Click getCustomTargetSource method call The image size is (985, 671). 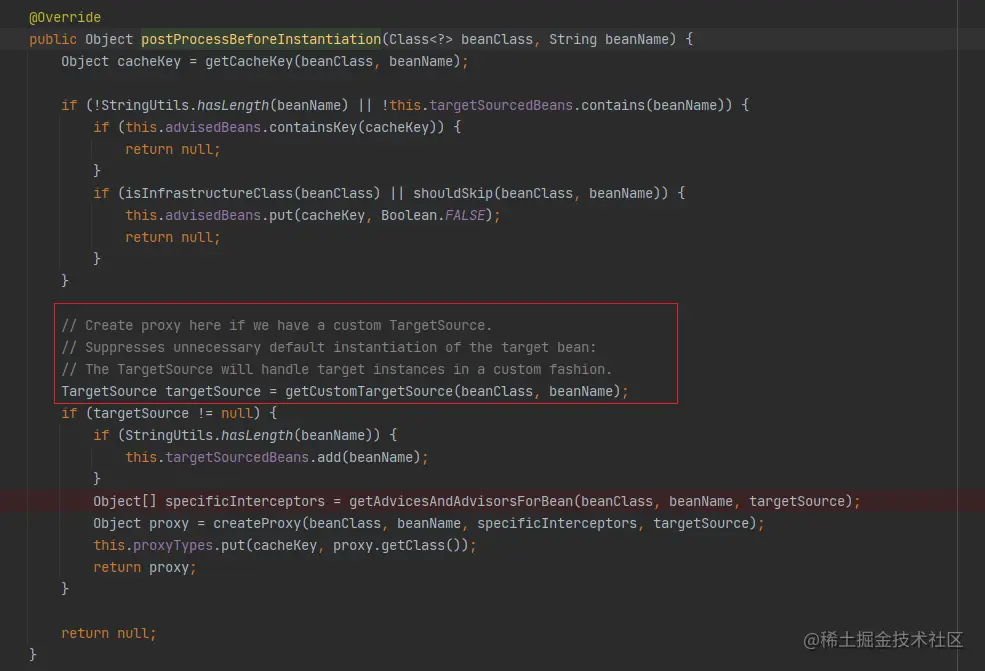pyautogui.click(x=369, y=391)
